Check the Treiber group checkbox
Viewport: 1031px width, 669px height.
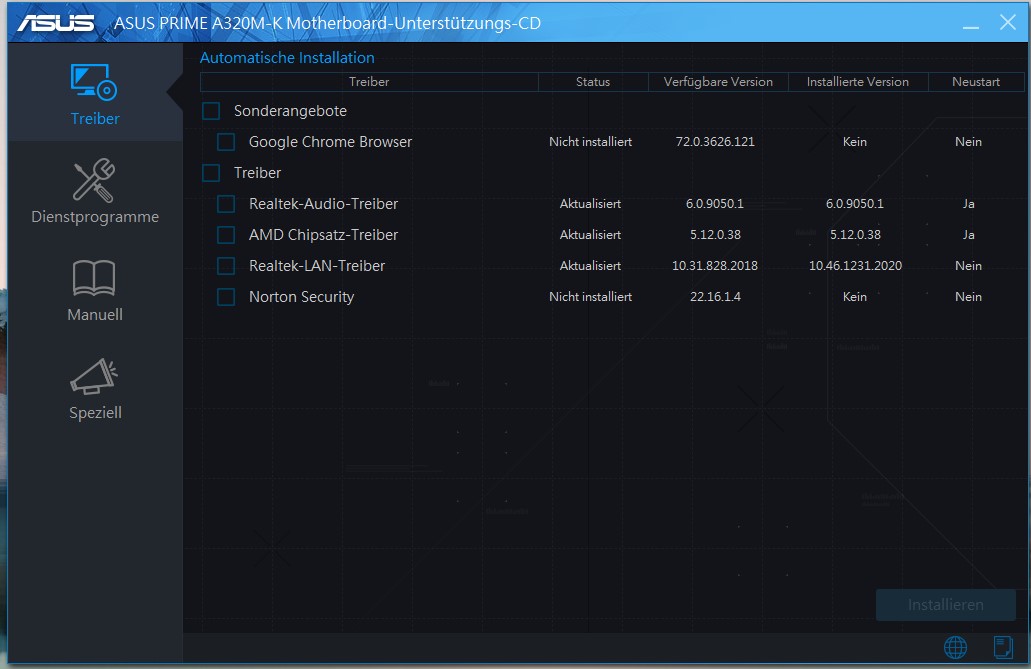pos(211,172)
